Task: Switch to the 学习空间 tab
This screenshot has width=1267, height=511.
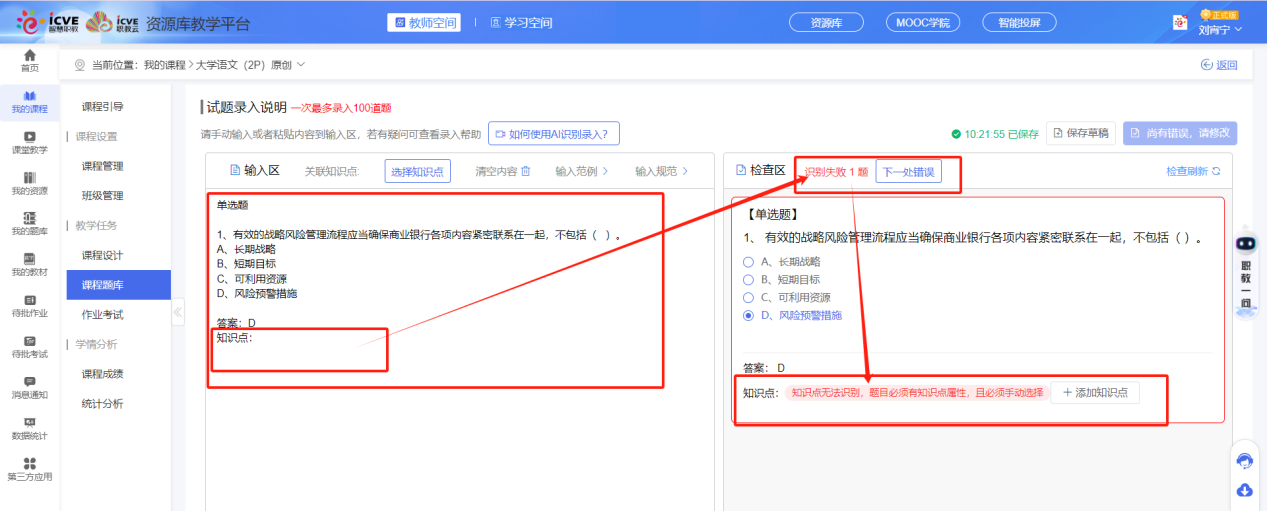Action: pyautogui.click(x=515, y=22)
